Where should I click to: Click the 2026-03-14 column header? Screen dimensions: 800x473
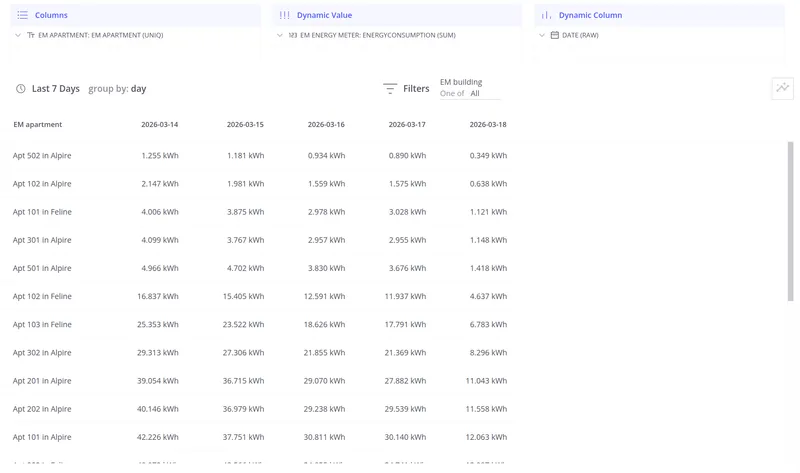coord(160,125)
